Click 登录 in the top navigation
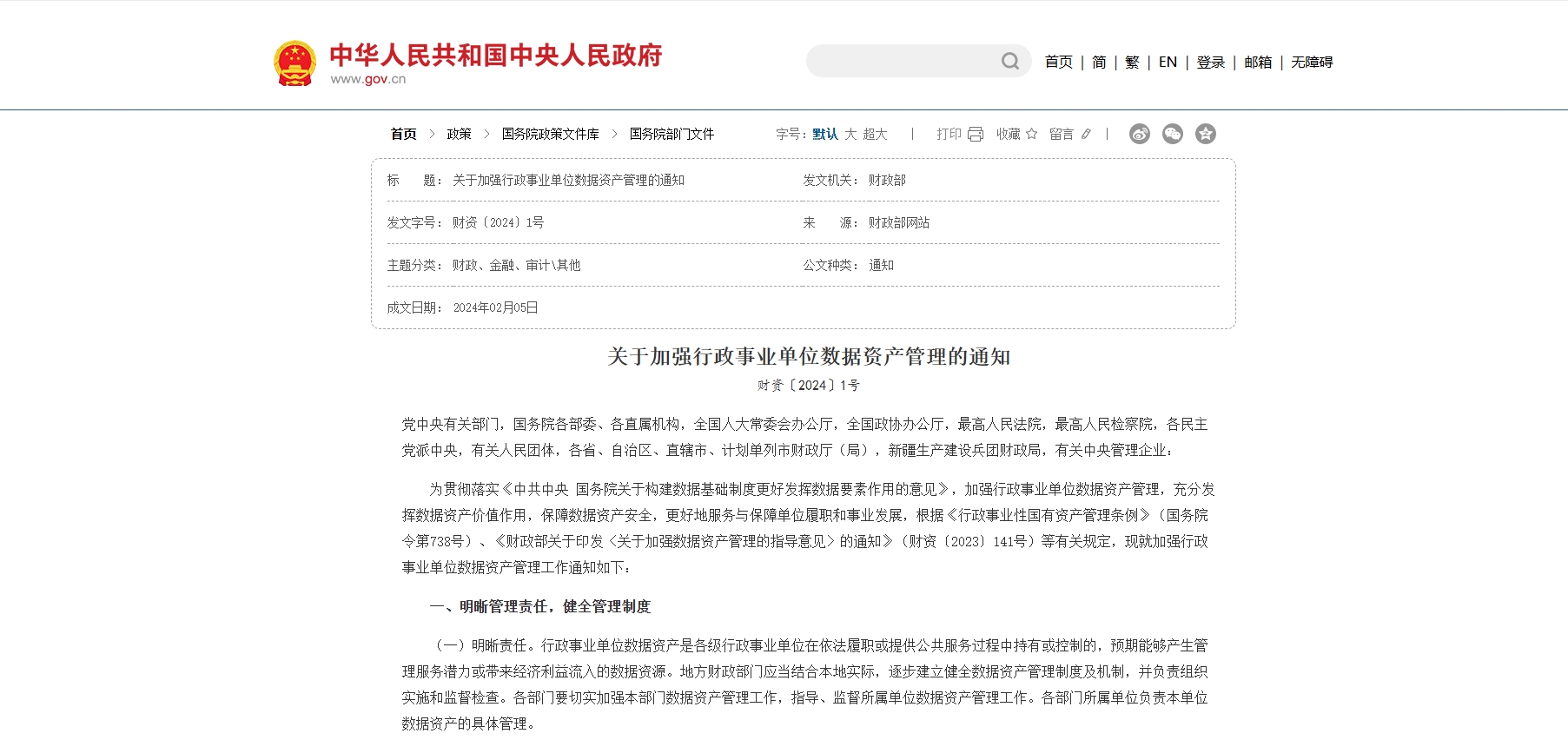 coord(1210,62)
